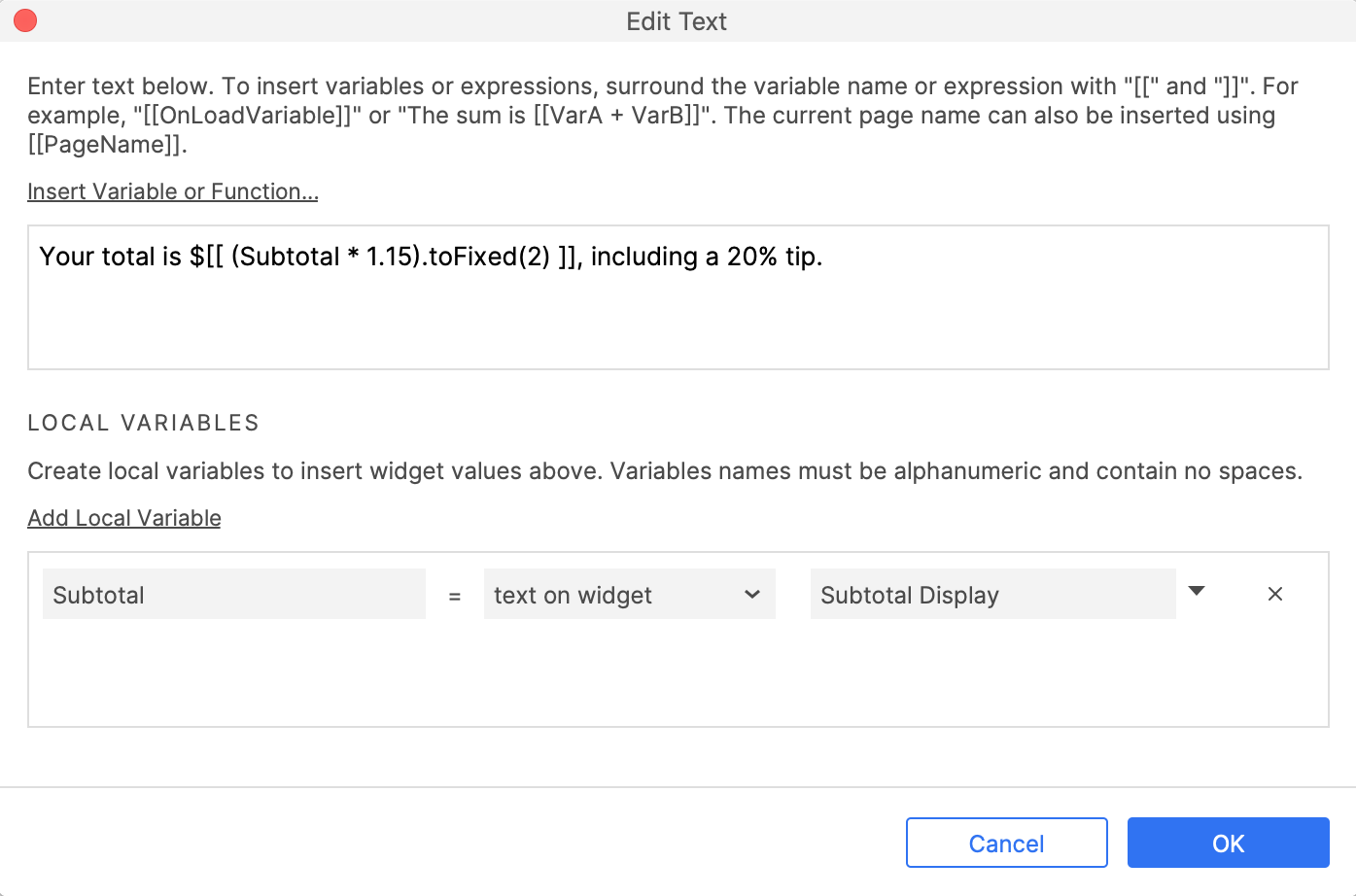
Task: Click the chevron beside "text on widget"
Action: point(752,595)
